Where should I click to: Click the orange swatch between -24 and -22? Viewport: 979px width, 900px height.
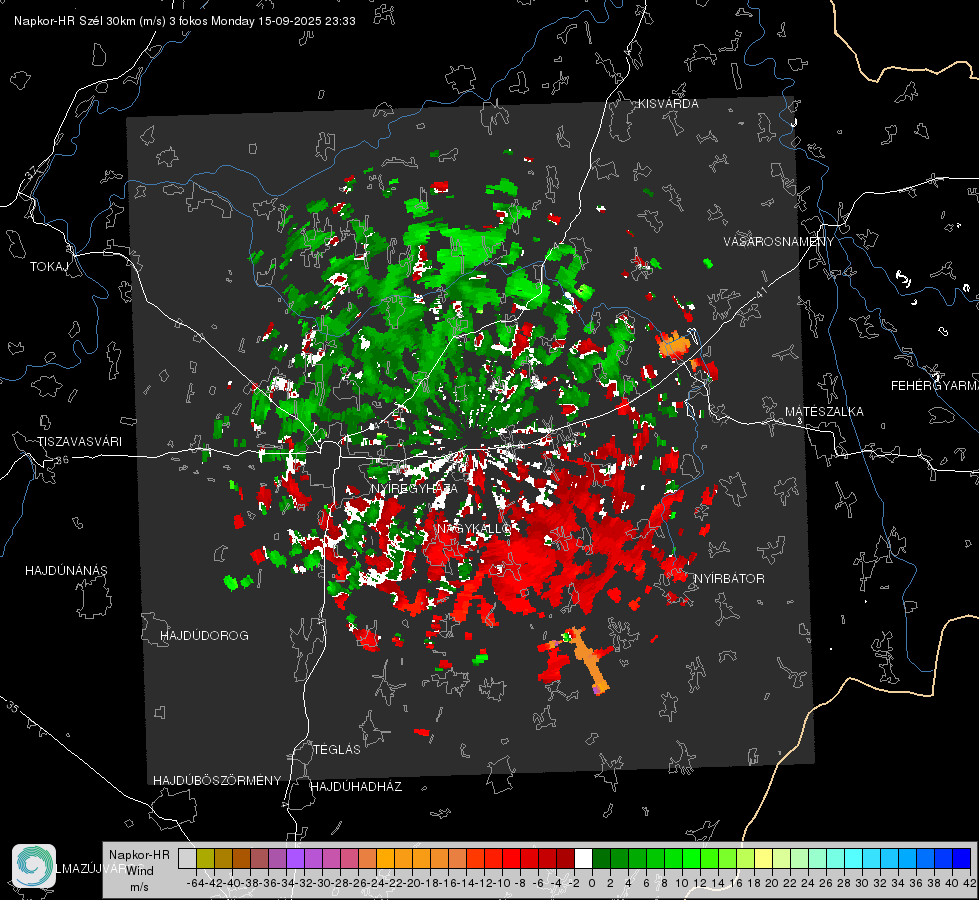[385, 858]
